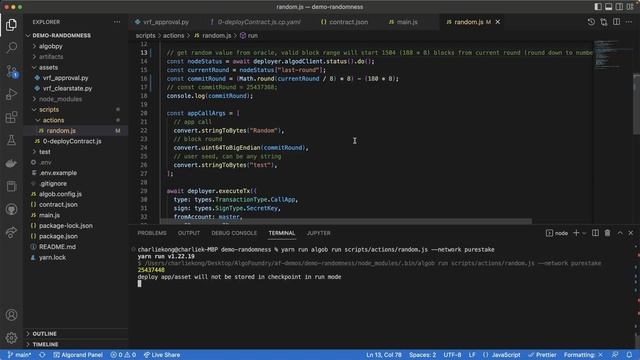Open terminal launch profile dropdown arrow
The width and height of the screenshot is (640, 360).
[584, 233]
